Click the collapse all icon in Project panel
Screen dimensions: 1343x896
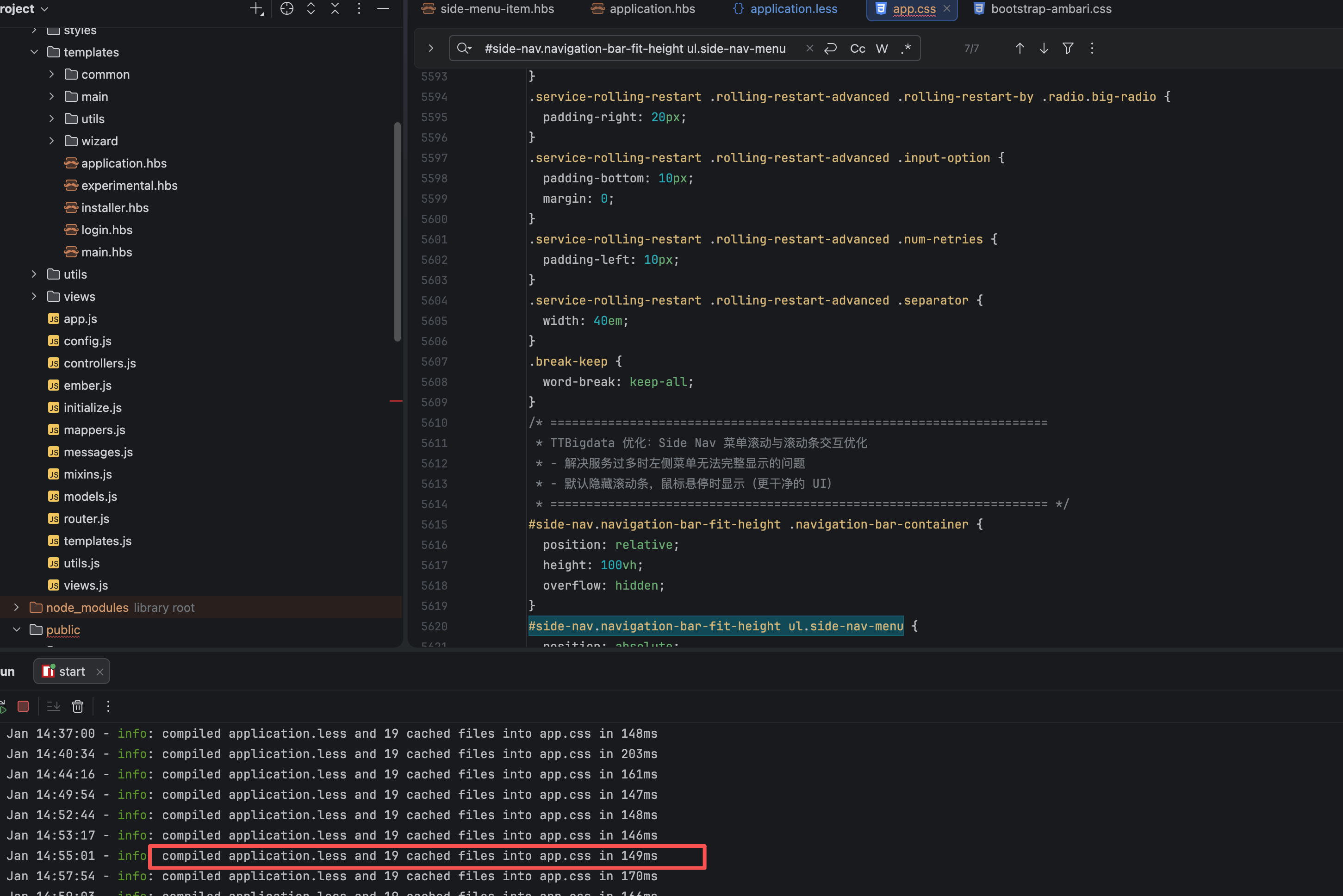point(335,9)
